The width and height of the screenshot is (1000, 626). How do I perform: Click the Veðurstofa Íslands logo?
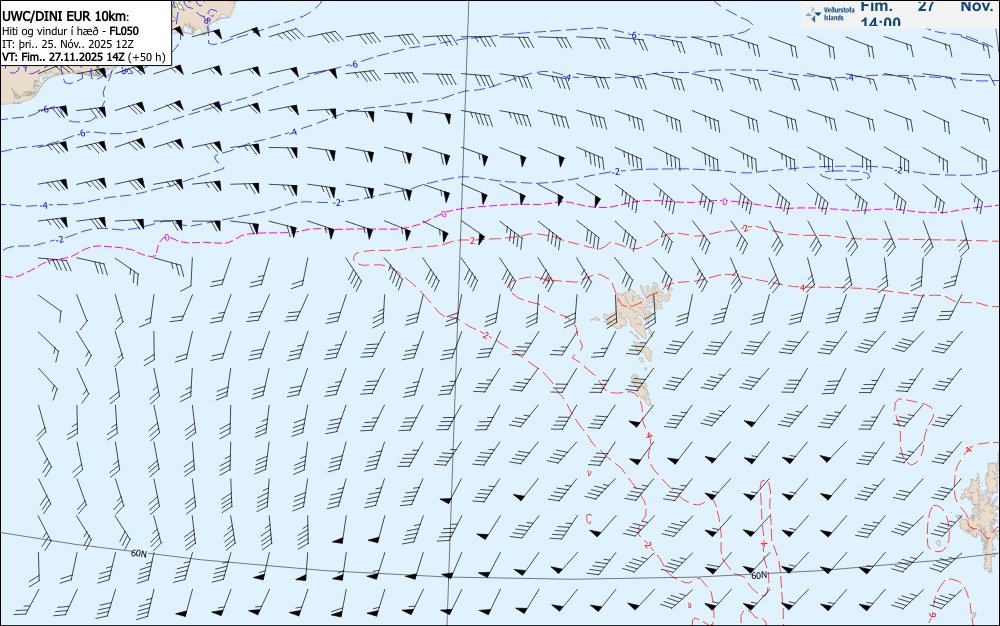pos(831,14)
